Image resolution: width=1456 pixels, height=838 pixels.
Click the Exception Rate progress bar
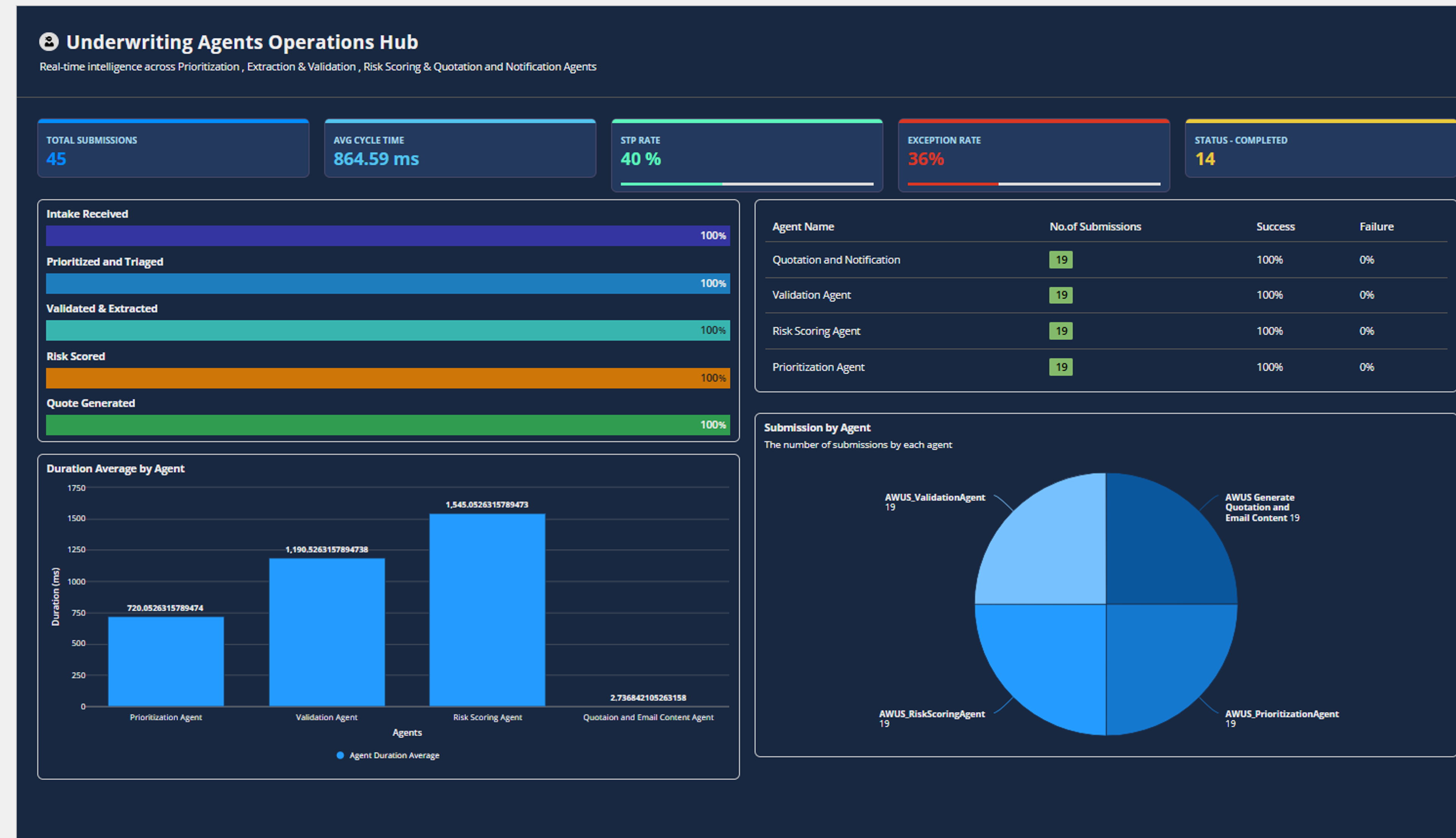point(1034,184)
